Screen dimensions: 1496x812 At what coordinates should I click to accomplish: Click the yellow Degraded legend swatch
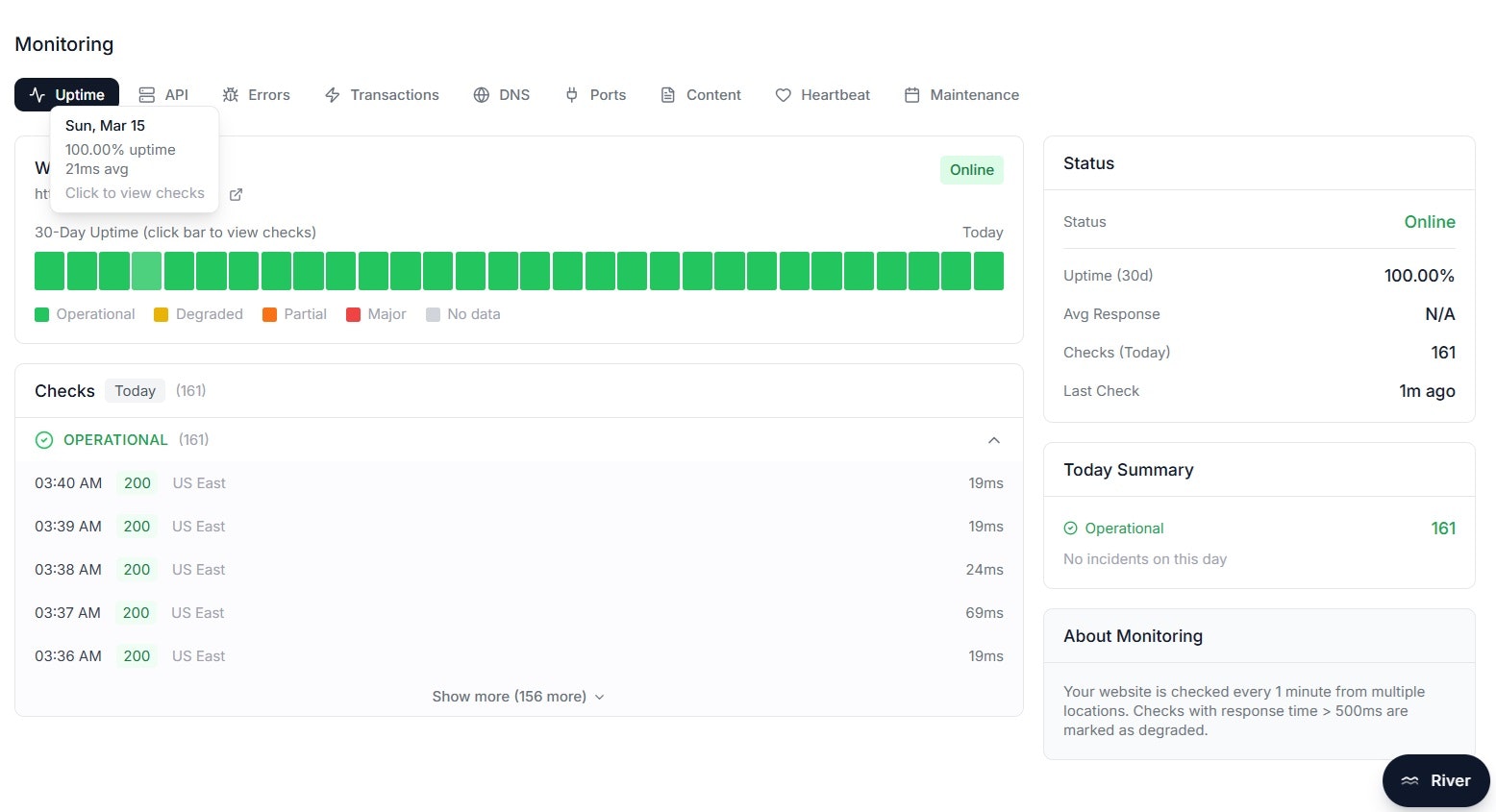(161, 314)
